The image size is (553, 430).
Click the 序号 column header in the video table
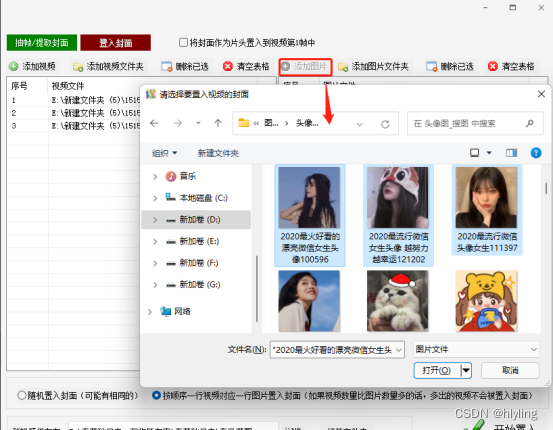click(19, 86)
